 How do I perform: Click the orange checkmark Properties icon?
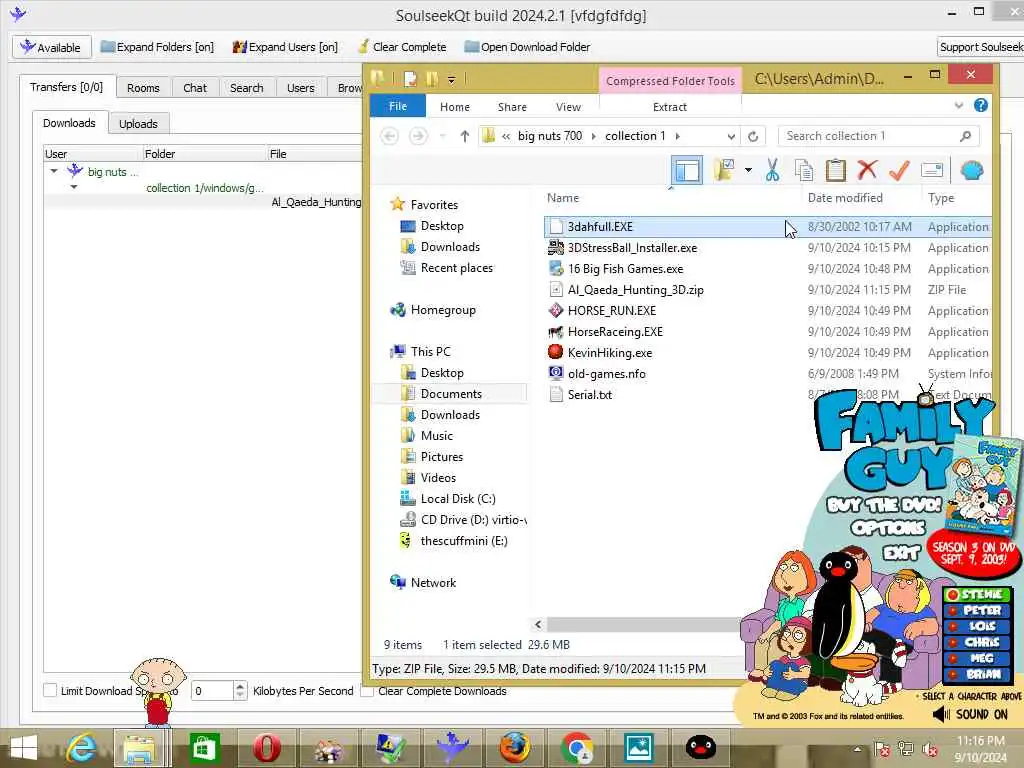pyautogui.click(x=899, y=170)
